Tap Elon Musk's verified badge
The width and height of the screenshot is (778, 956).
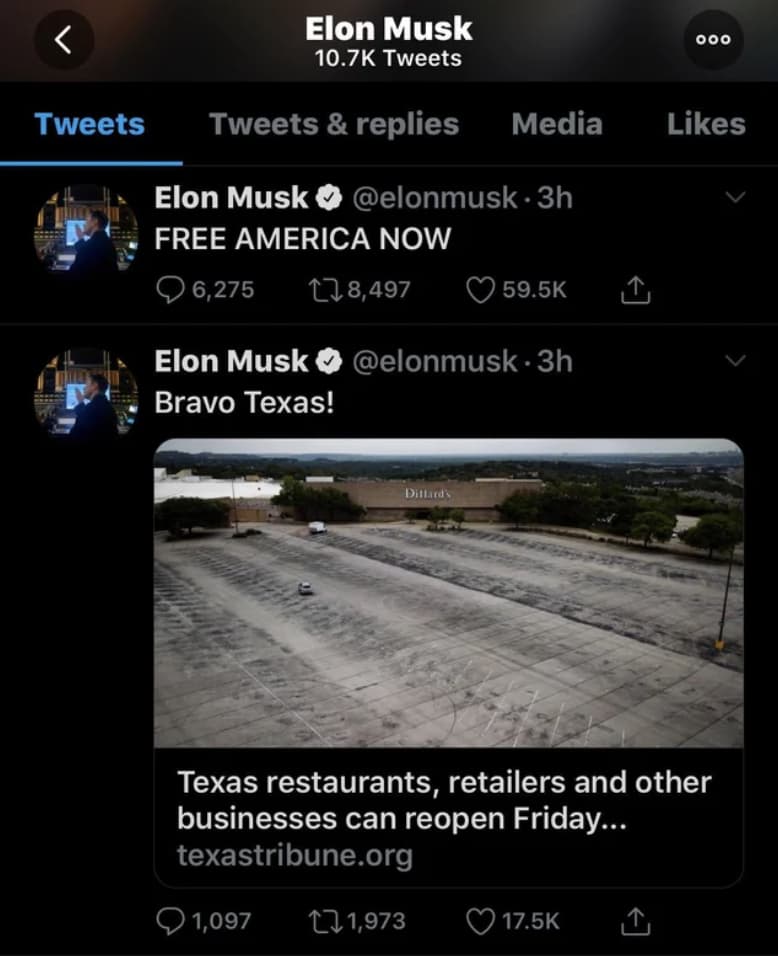coord(329,197)
